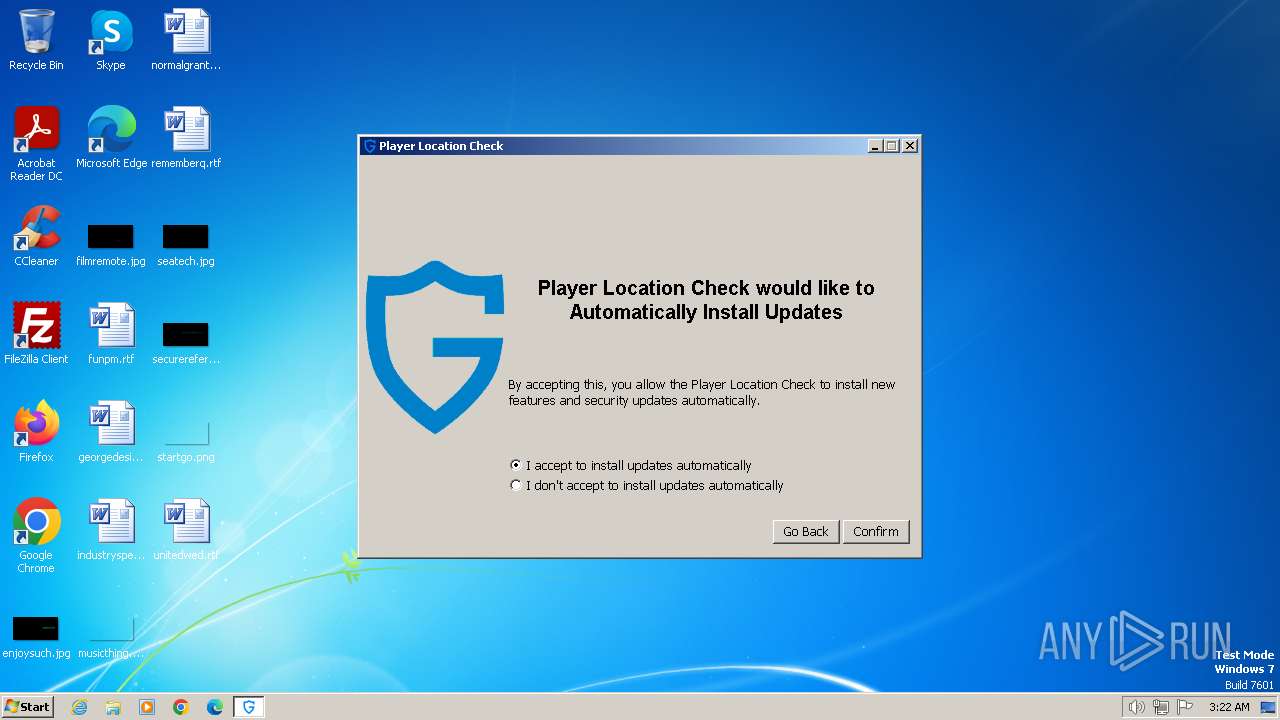Select the Acrobat Reader DC shortcut
The height and width of the screenshot is (720, 1280).
click(36, 144)
